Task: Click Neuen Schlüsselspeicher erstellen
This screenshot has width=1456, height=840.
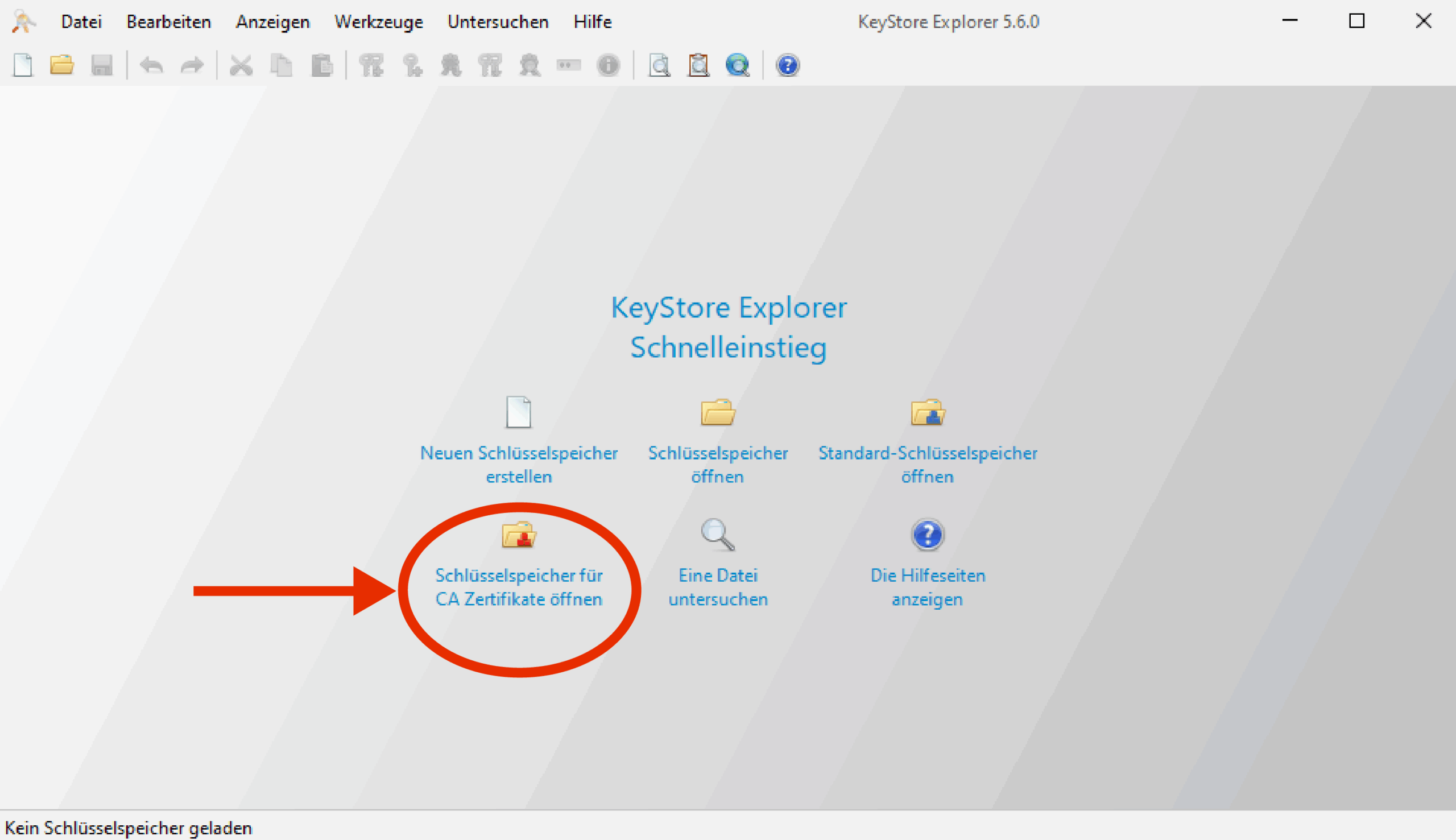Action: [519, 441]
